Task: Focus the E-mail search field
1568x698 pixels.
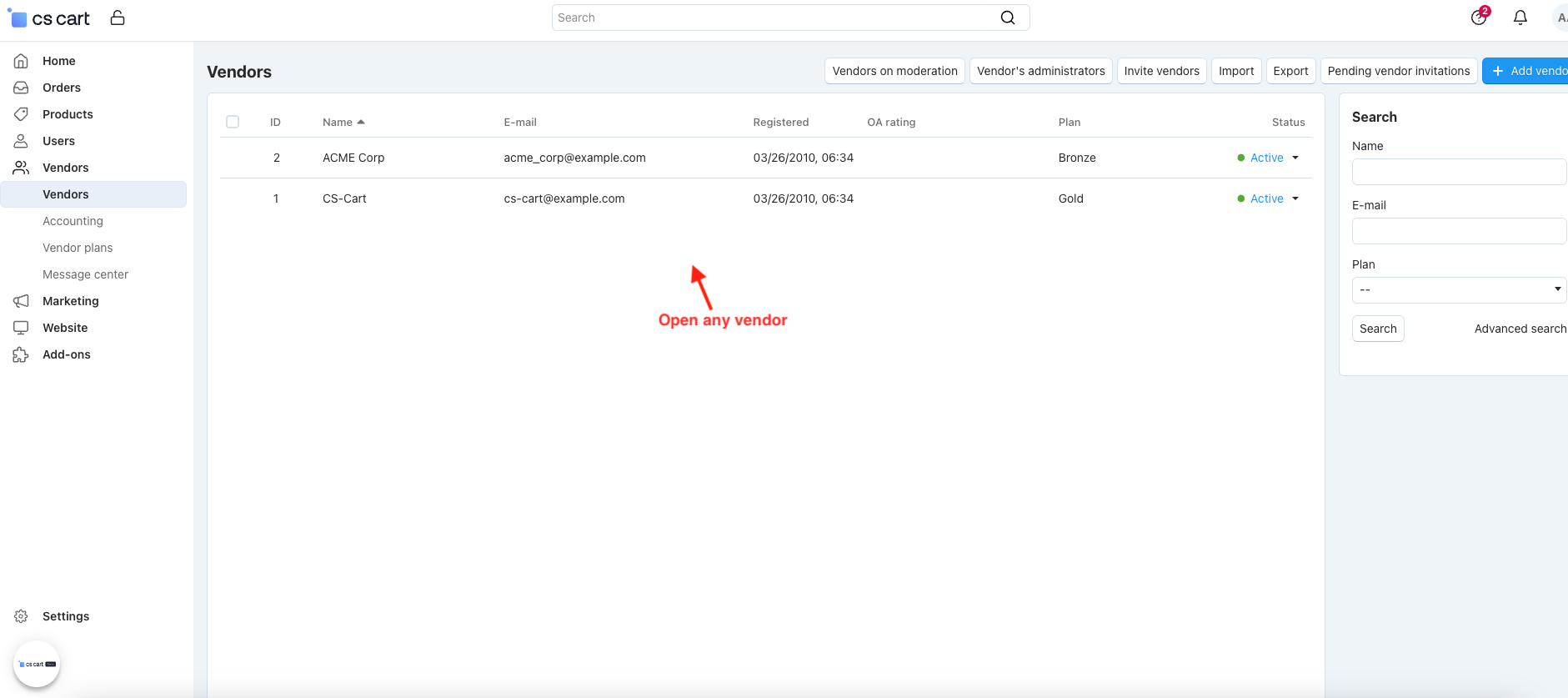Action: point(1459,231)
